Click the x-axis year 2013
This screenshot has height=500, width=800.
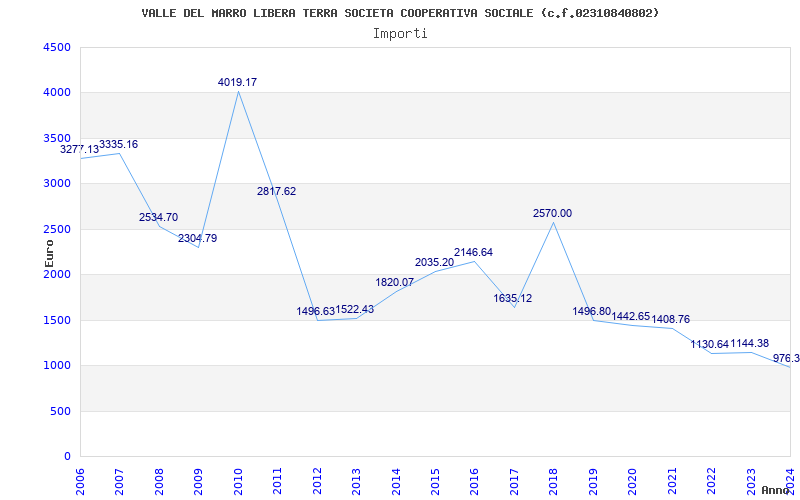[x=356, y=482]
